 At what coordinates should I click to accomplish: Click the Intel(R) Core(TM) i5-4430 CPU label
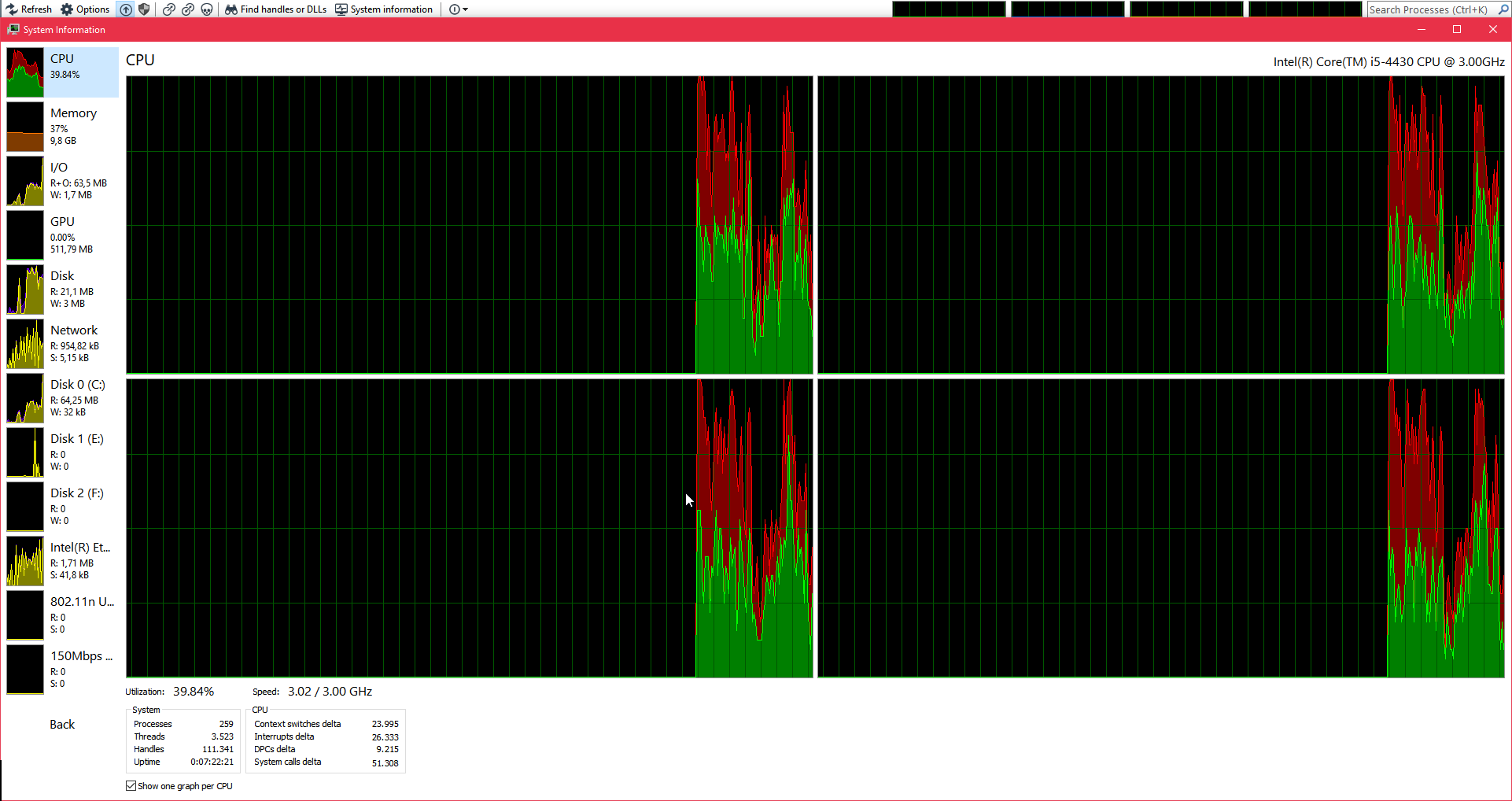(x=1388, y=61)
